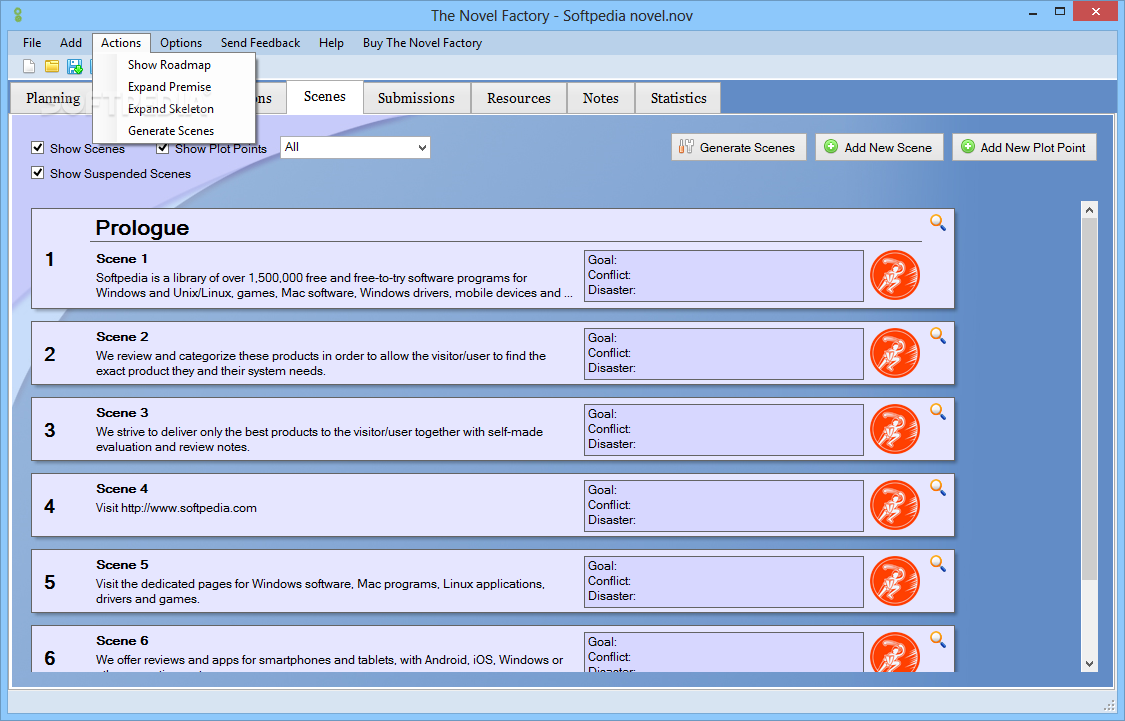The height and width of the screenshot is (721, 1125).
Task: Open Scene 2 magnifier icon
Action: coord(938,335)
